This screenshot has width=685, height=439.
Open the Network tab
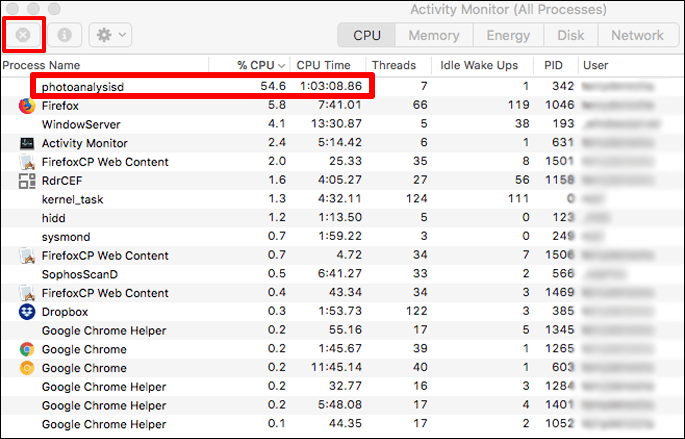(637, 35)
